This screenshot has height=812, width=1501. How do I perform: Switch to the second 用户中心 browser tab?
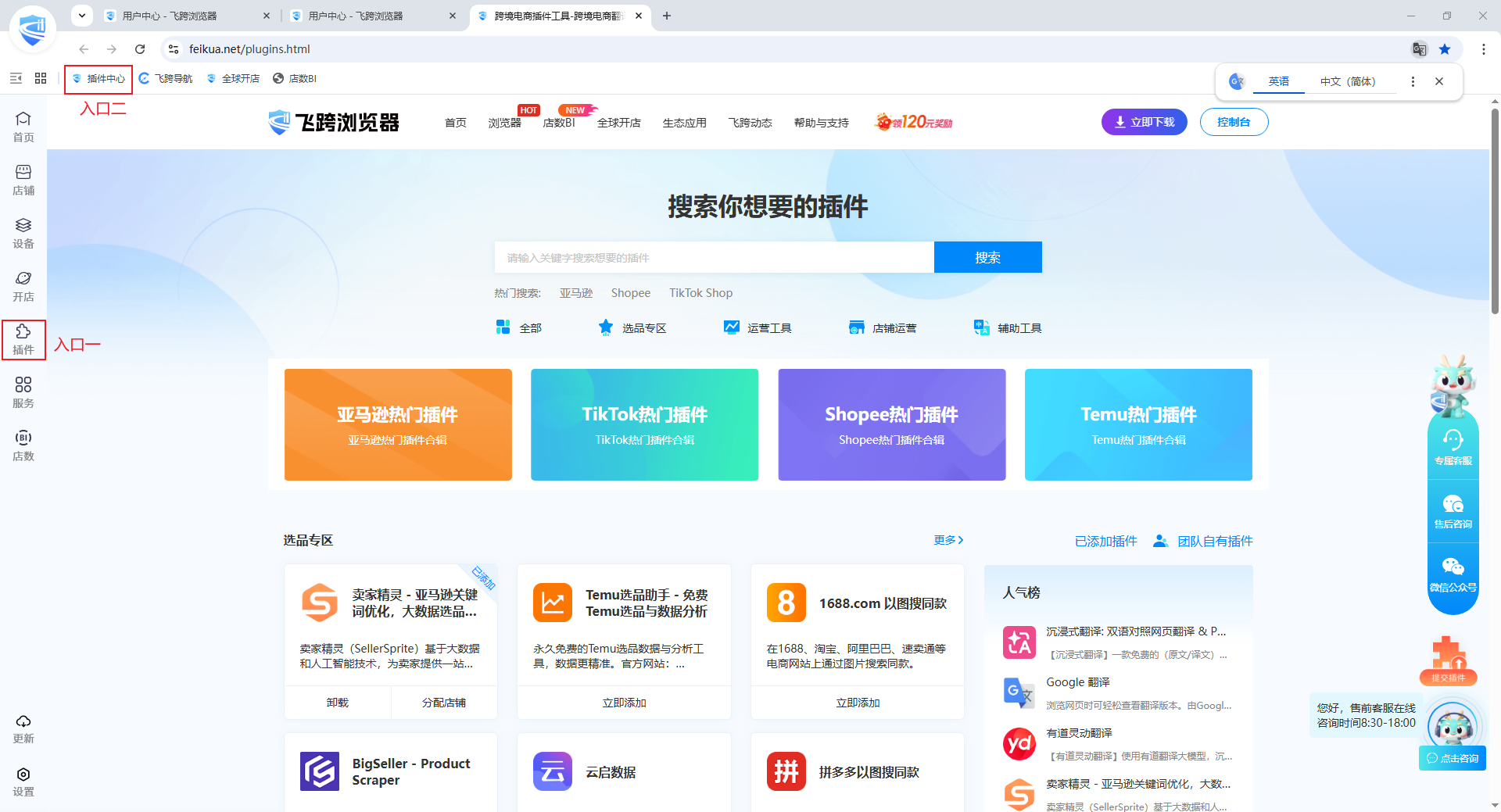(x=374, y=16)
